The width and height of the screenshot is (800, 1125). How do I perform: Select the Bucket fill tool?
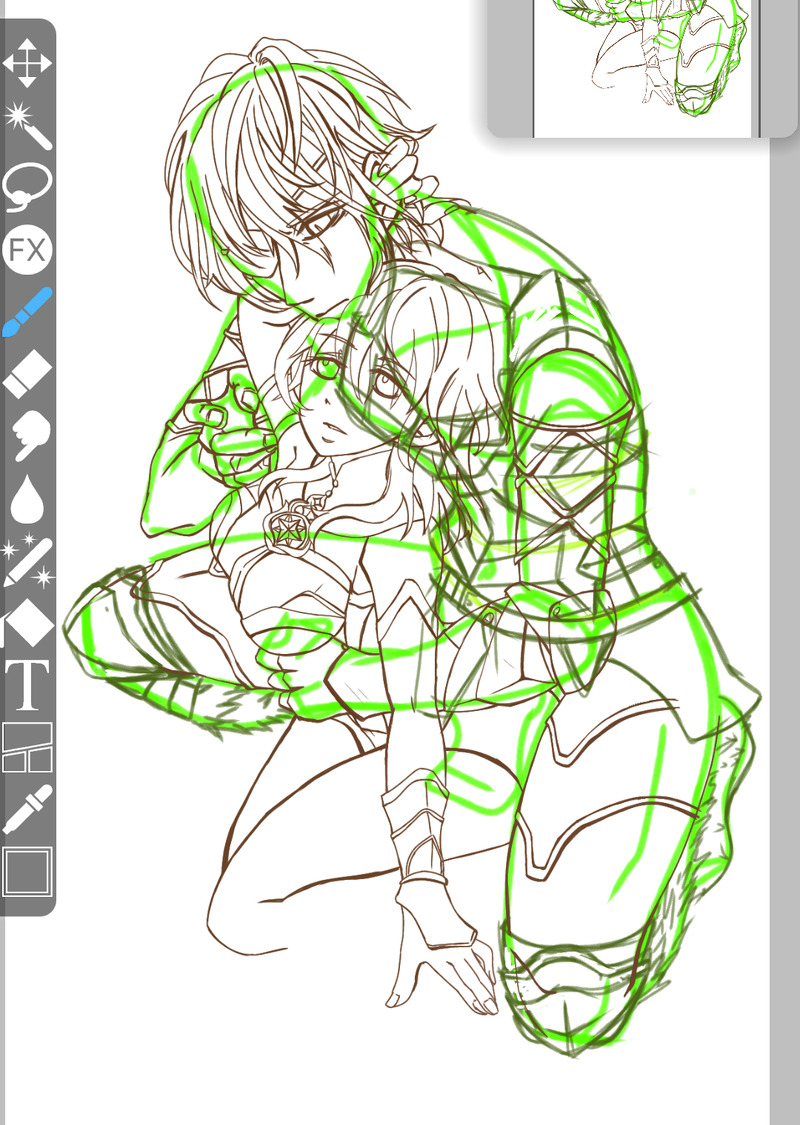point(27,623)
